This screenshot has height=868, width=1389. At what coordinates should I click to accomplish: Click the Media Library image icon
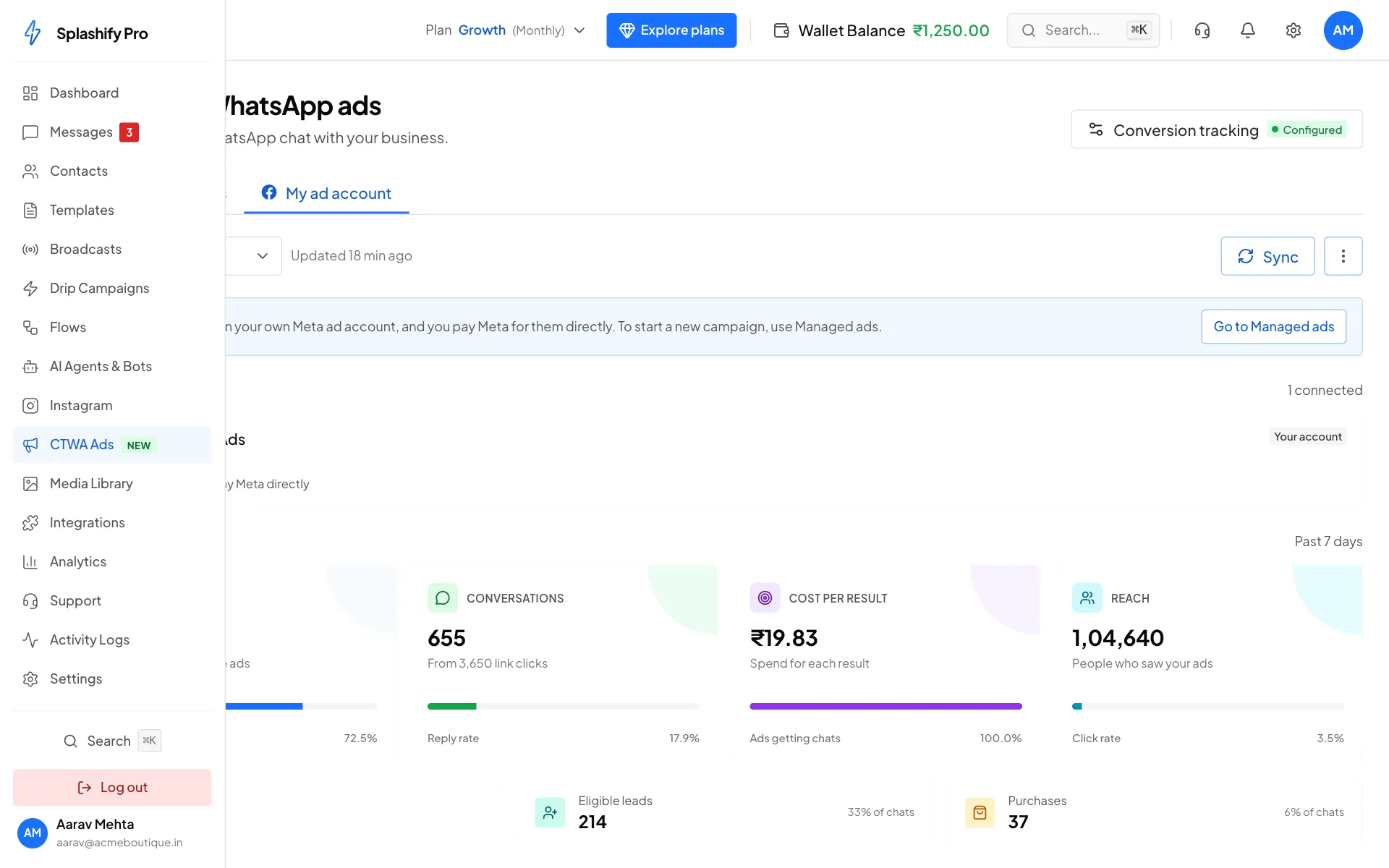[30, 484]
